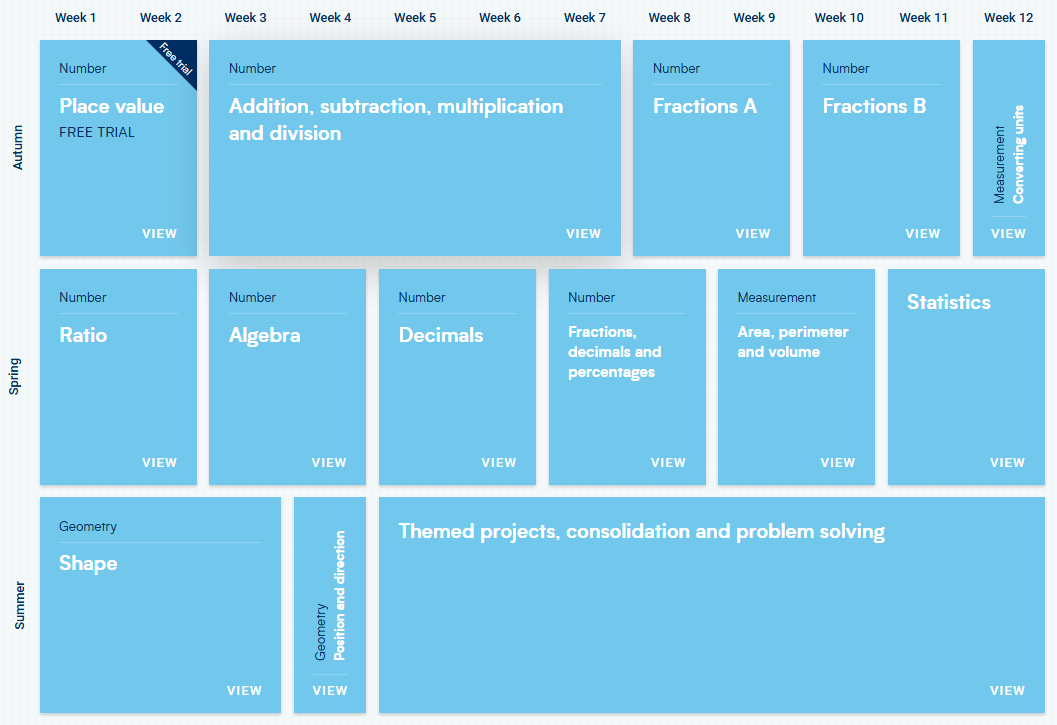Click VIEW on Area, perimeter and volume
The height and width of the screenshot is (725, 1057).
point(837,463)
